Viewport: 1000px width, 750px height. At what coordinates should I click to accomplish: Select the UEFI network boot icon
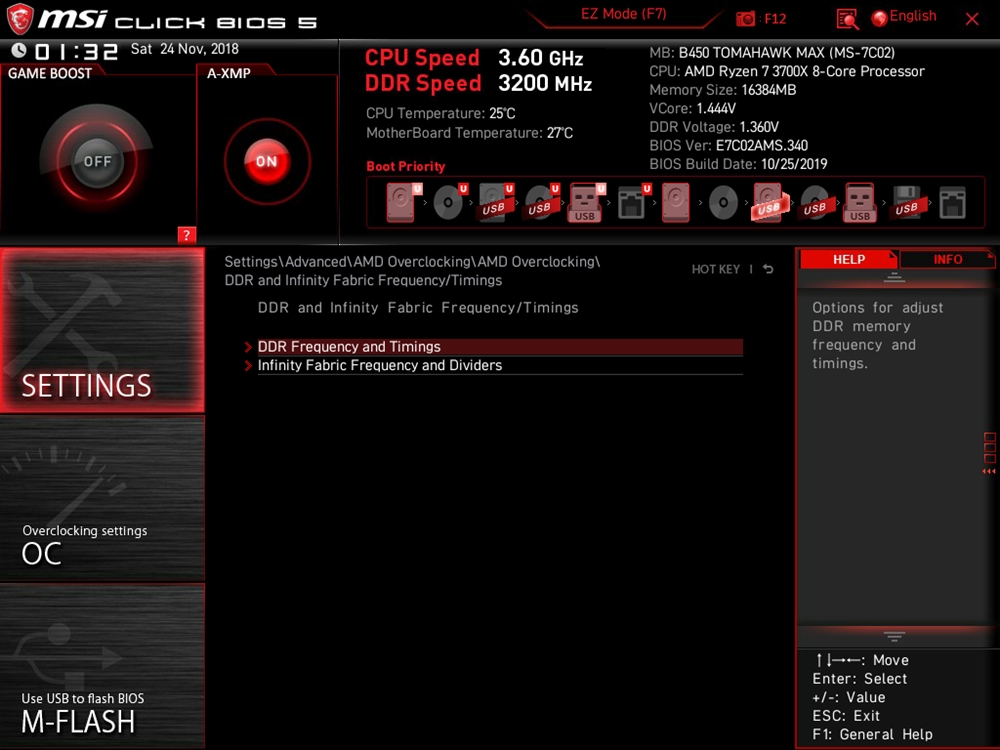click(633, 202)
